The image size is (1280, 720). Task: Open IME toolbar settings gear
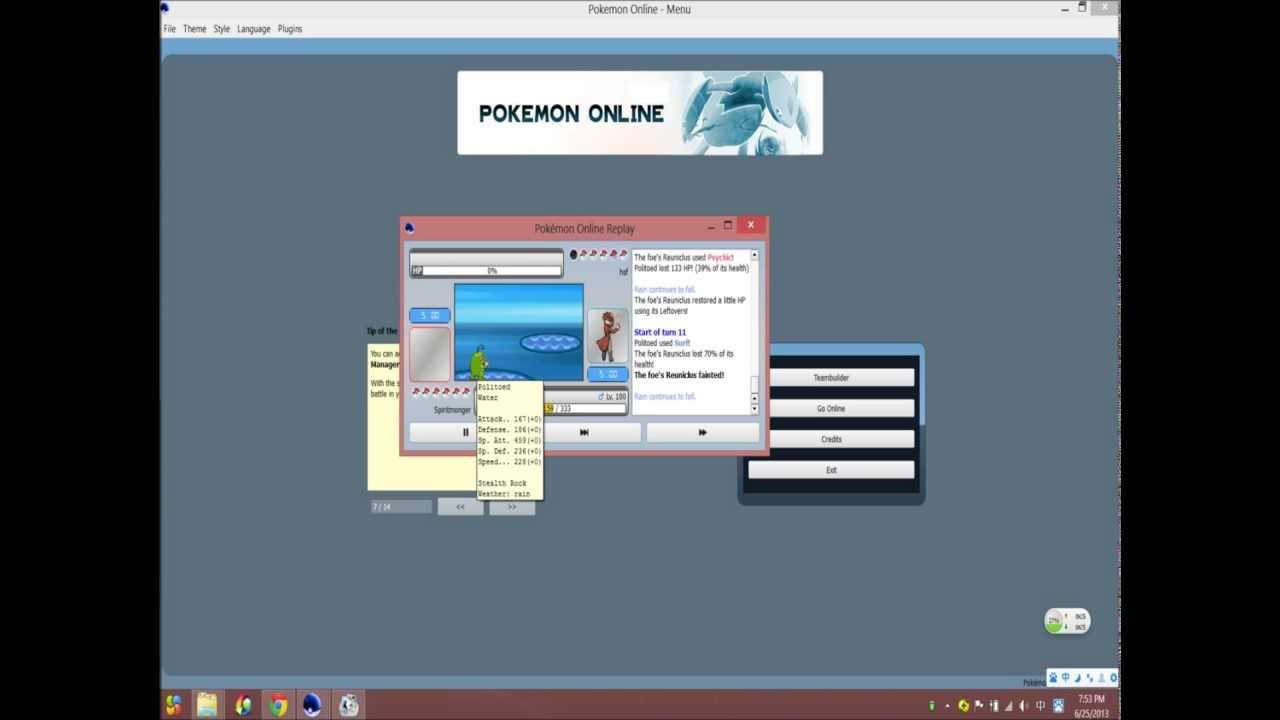[x=1113, y=678]
